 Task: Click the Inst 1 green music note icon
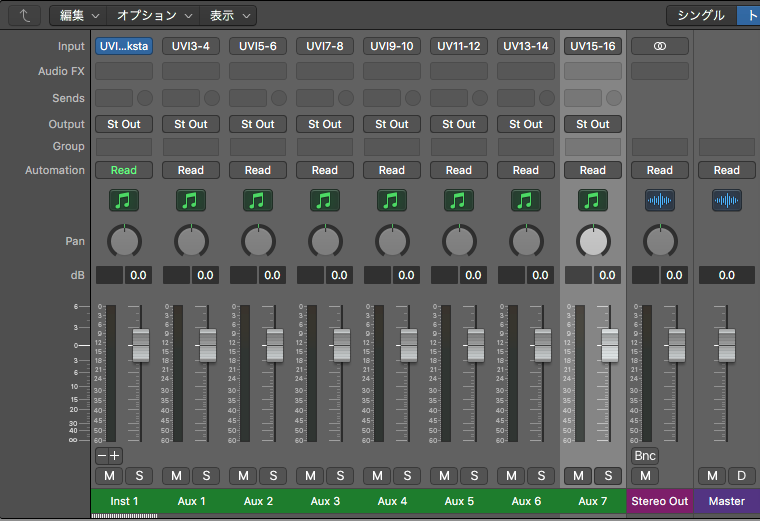(x=124, y=200)
